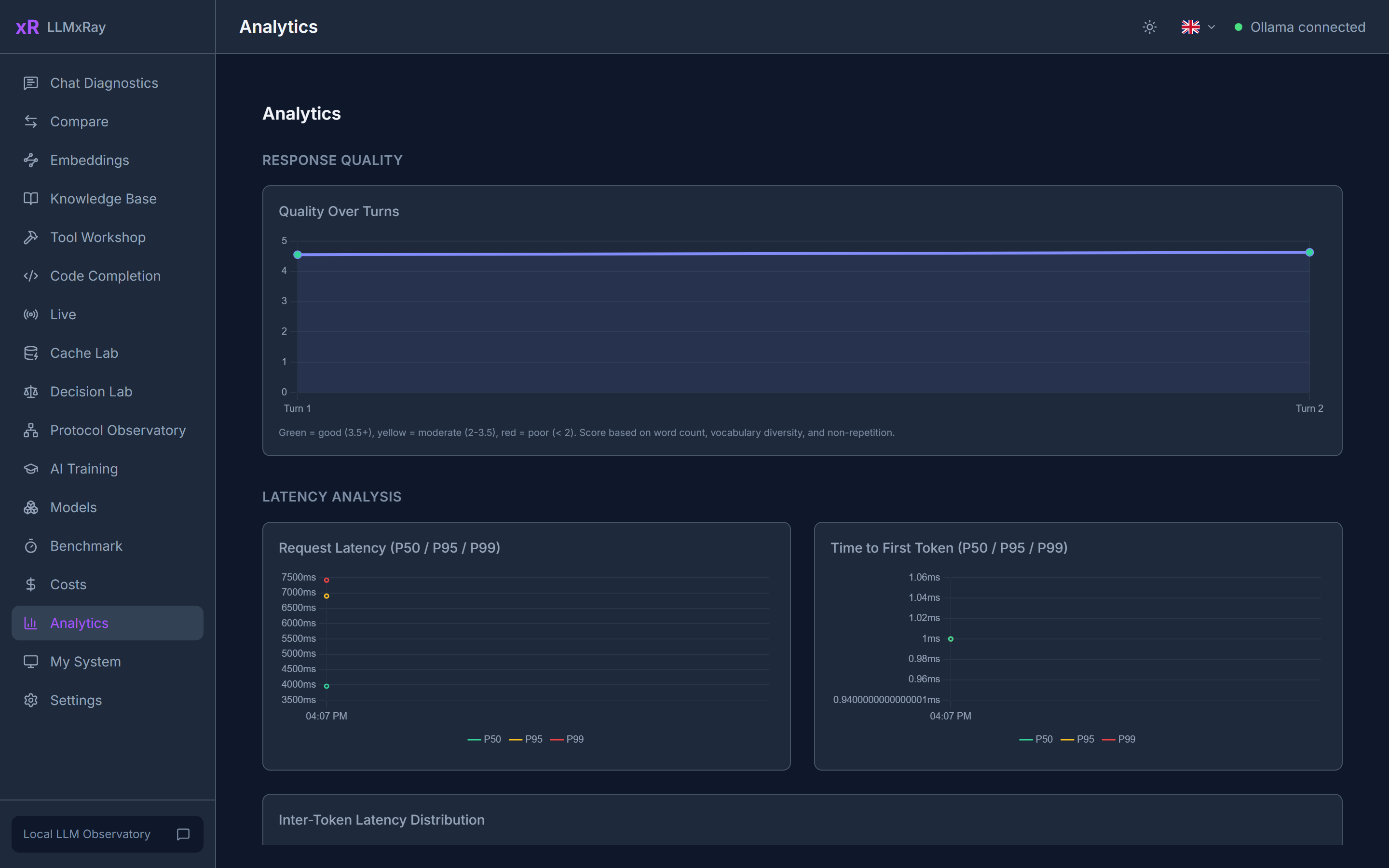The image size is (1389, 868).
Task: Click the Protocol Observatory network icon
Action: 31,430
